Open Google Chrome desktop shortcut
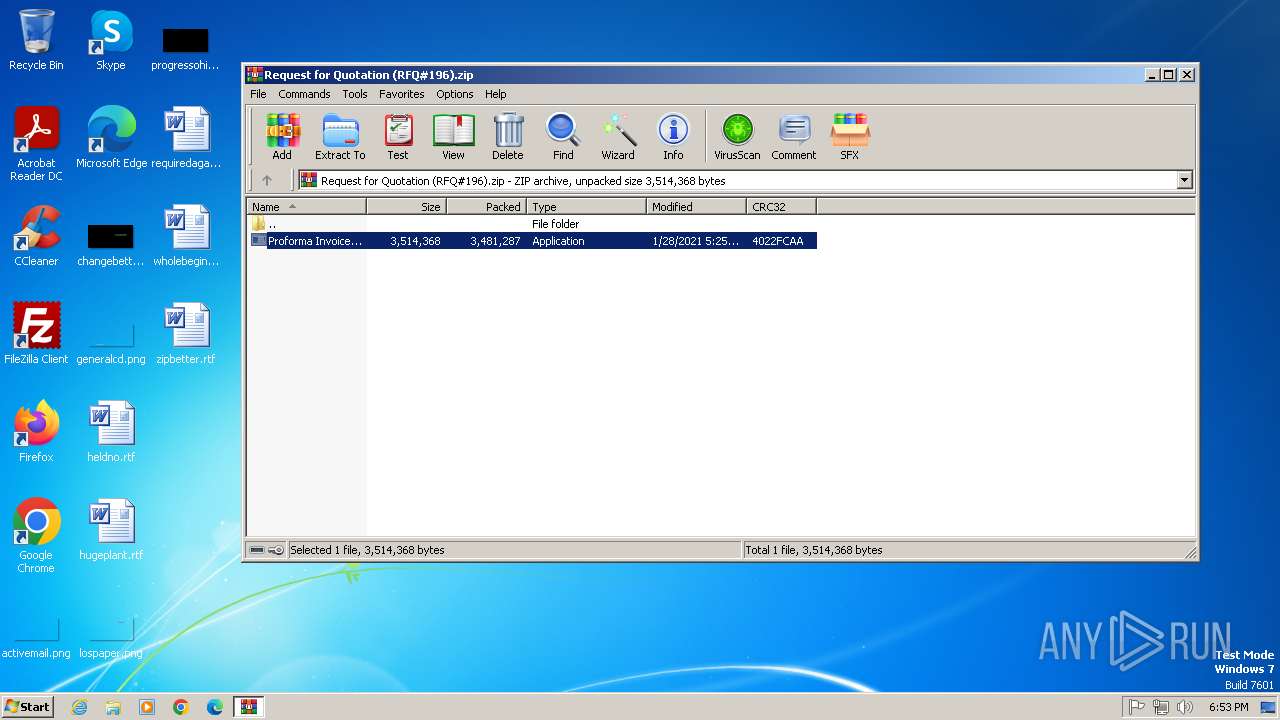Viewport: 1280px width, 720px height. (36, 537)
